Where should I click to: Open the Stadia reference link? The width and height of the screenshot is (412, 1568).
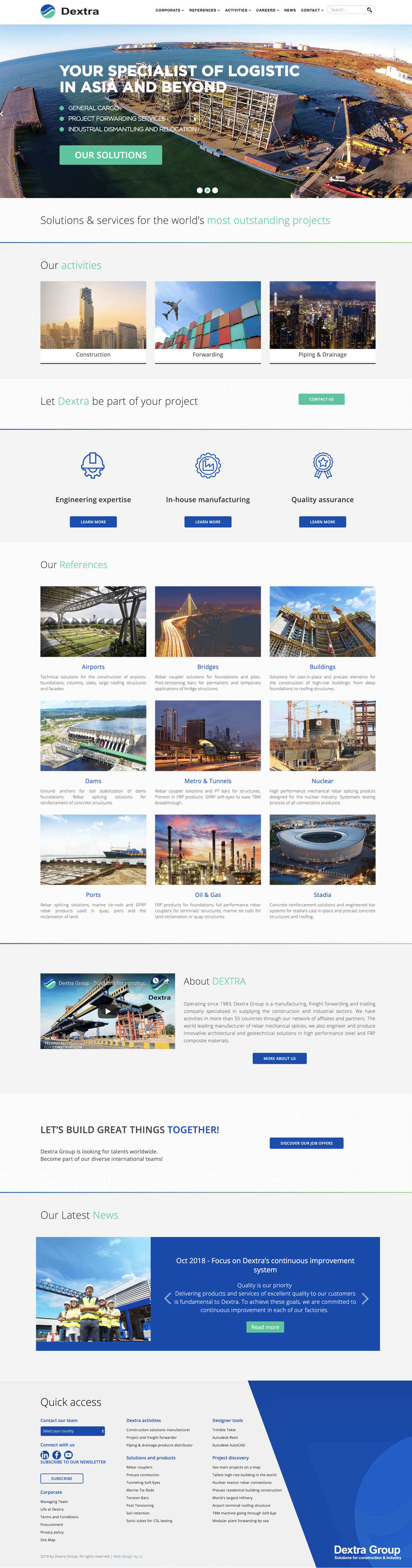coord(323,895)
